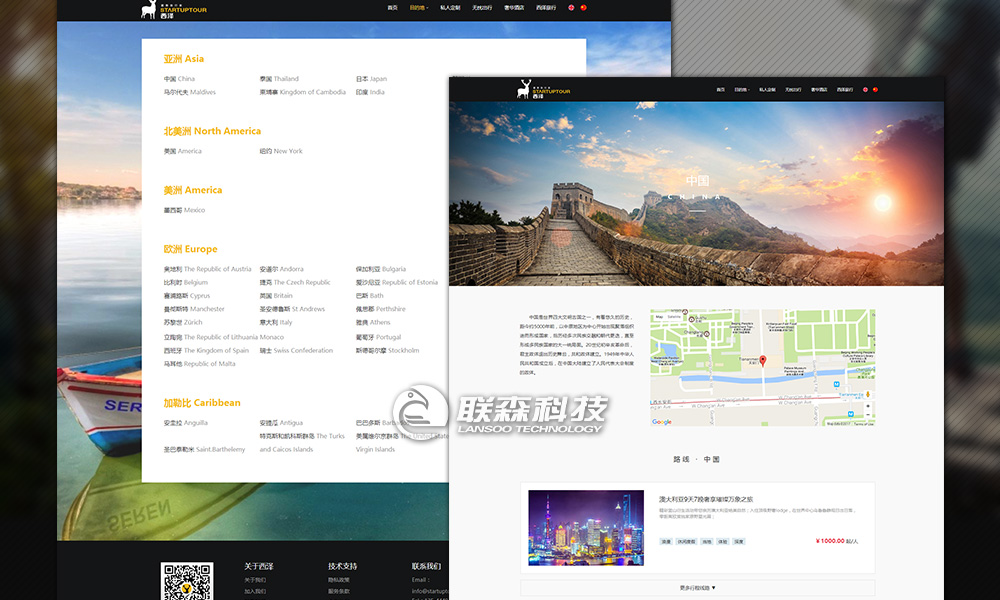The width and height of the screenshot is (1000, 600).
Task: Open the Stockholm destination link
Action: [388, 351]
